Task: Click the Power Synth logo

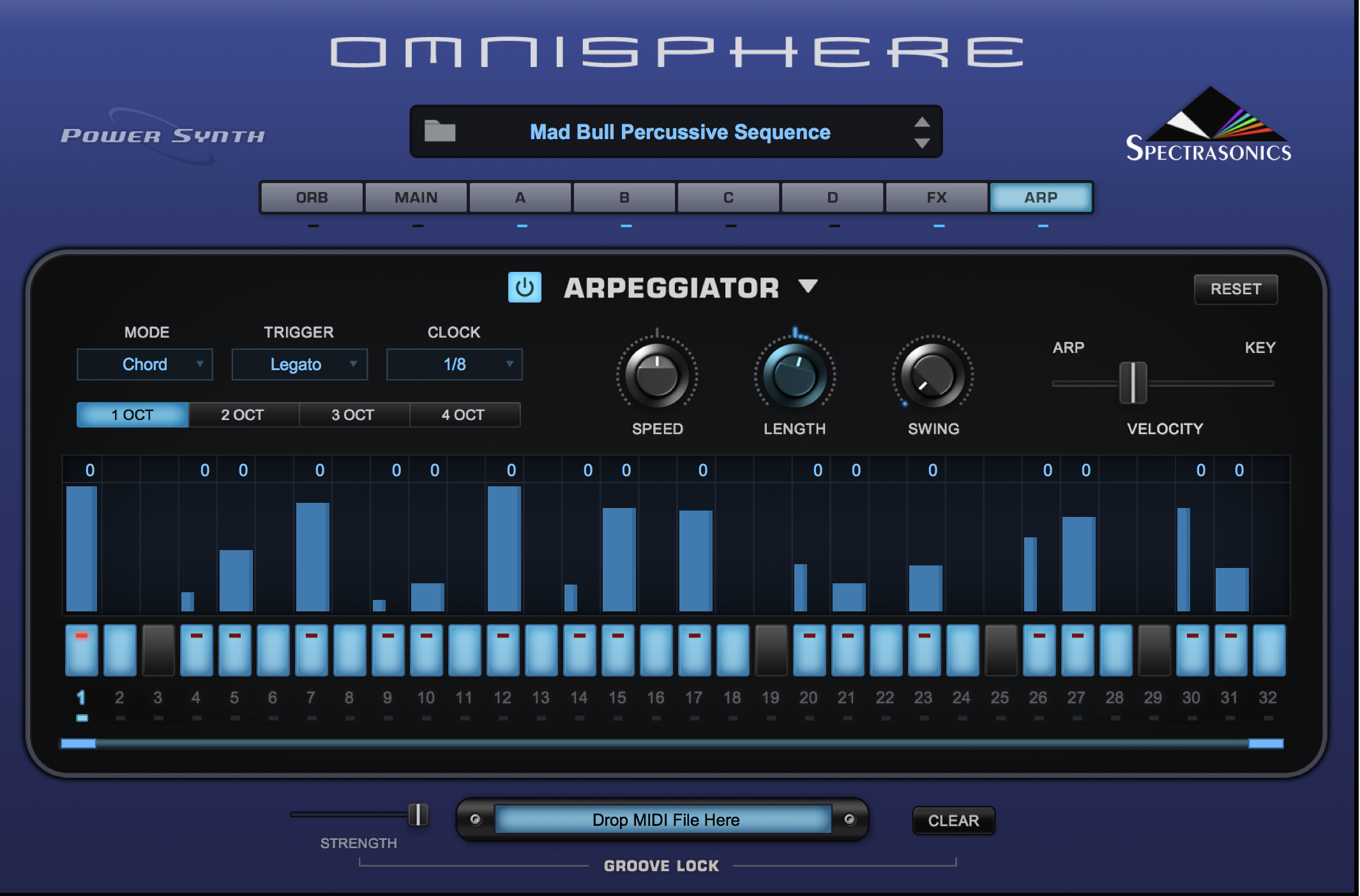Action: [163, 136]
